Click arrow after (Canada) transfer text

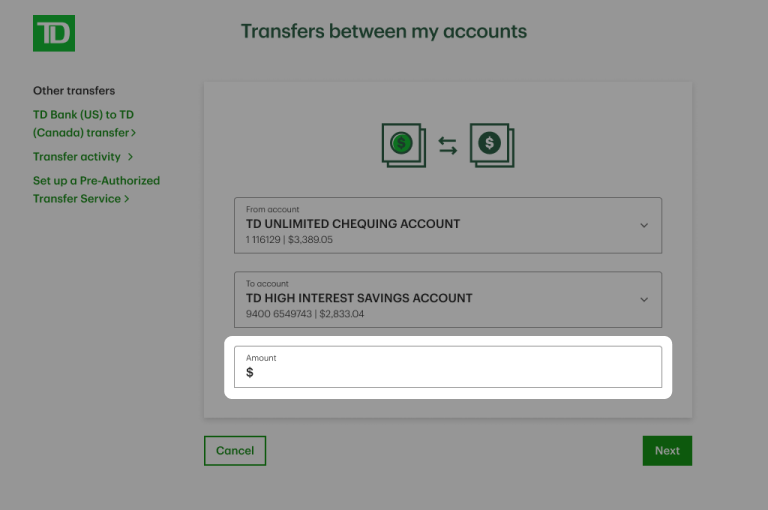coord(134,133)
